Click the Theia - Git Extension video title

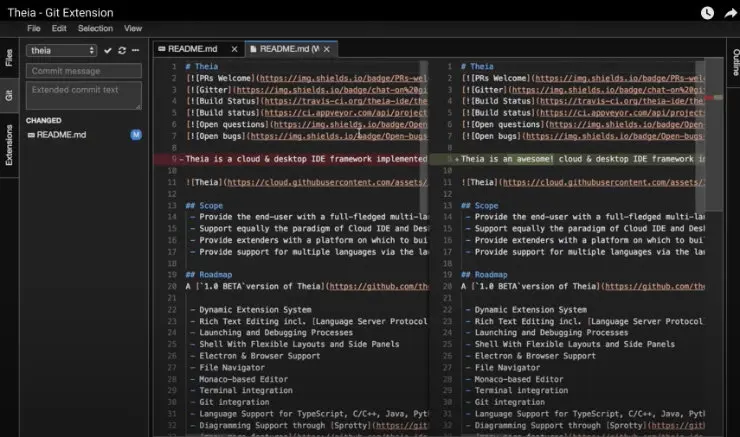60,13
